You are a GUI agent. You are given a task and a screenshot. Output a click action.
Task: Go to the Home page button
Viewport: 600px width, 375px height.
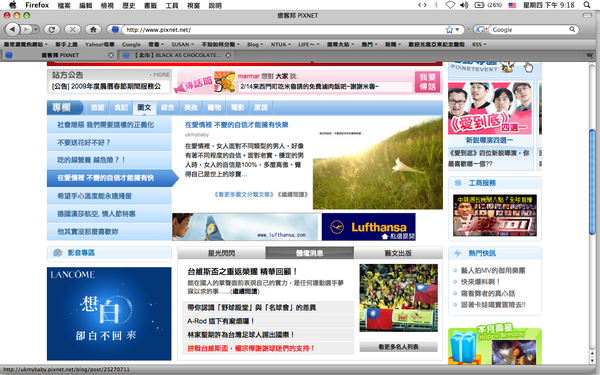(x=93, y=29)
